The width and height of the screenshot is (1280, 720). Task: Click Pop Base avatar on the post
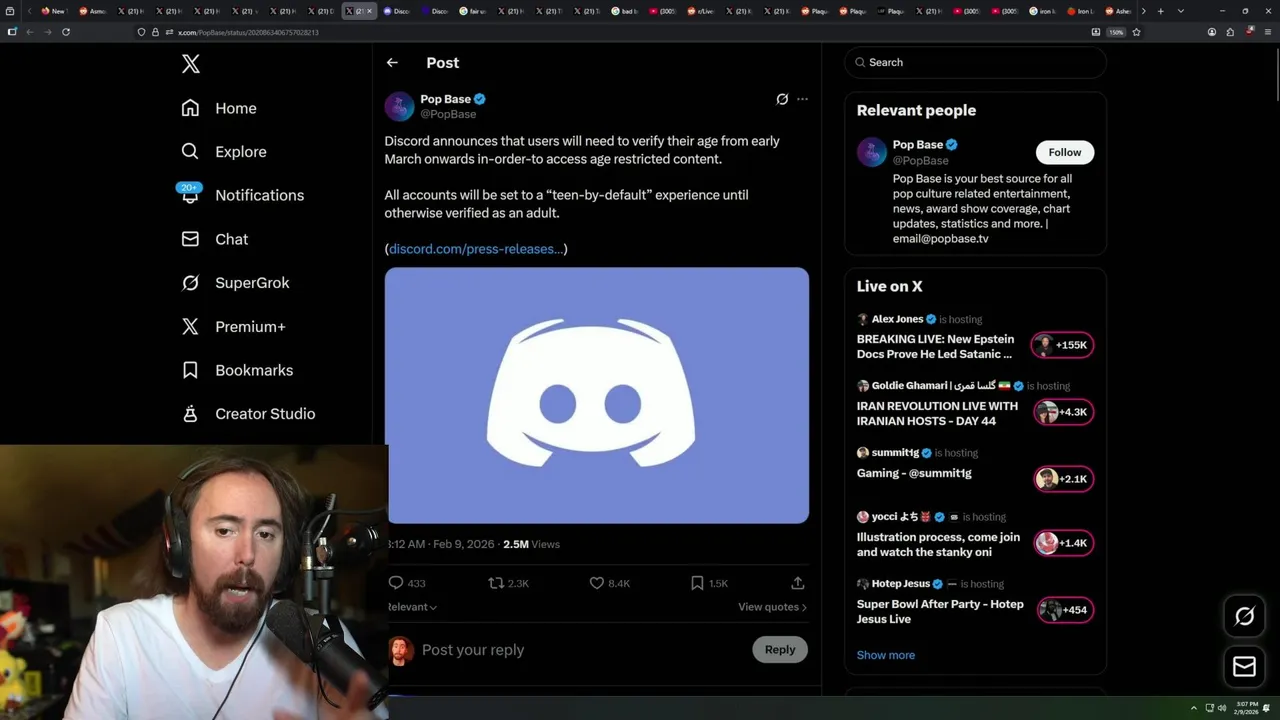(399, 106)
